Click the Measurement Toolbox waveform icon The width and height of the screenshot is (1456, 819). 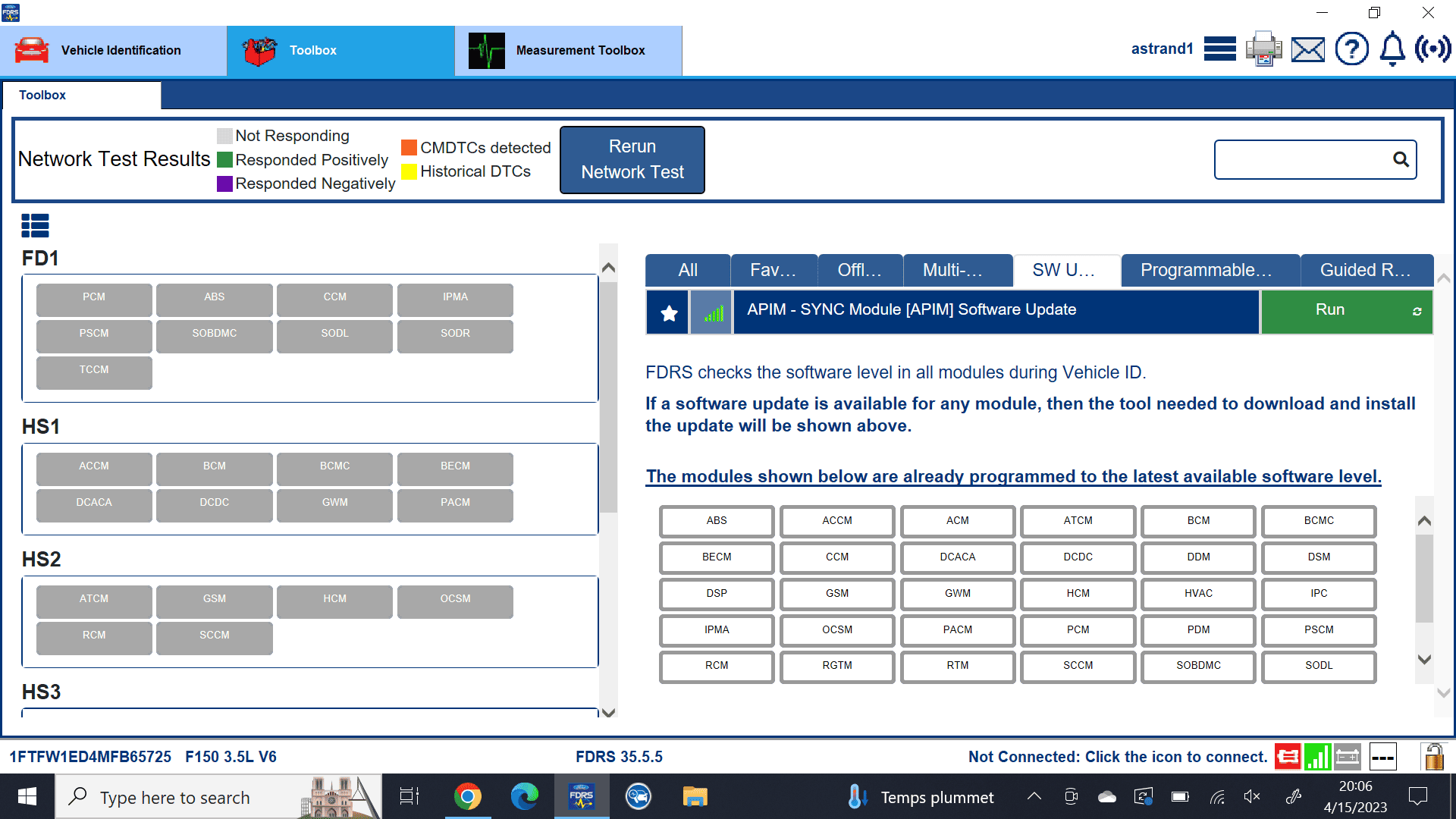487,50
